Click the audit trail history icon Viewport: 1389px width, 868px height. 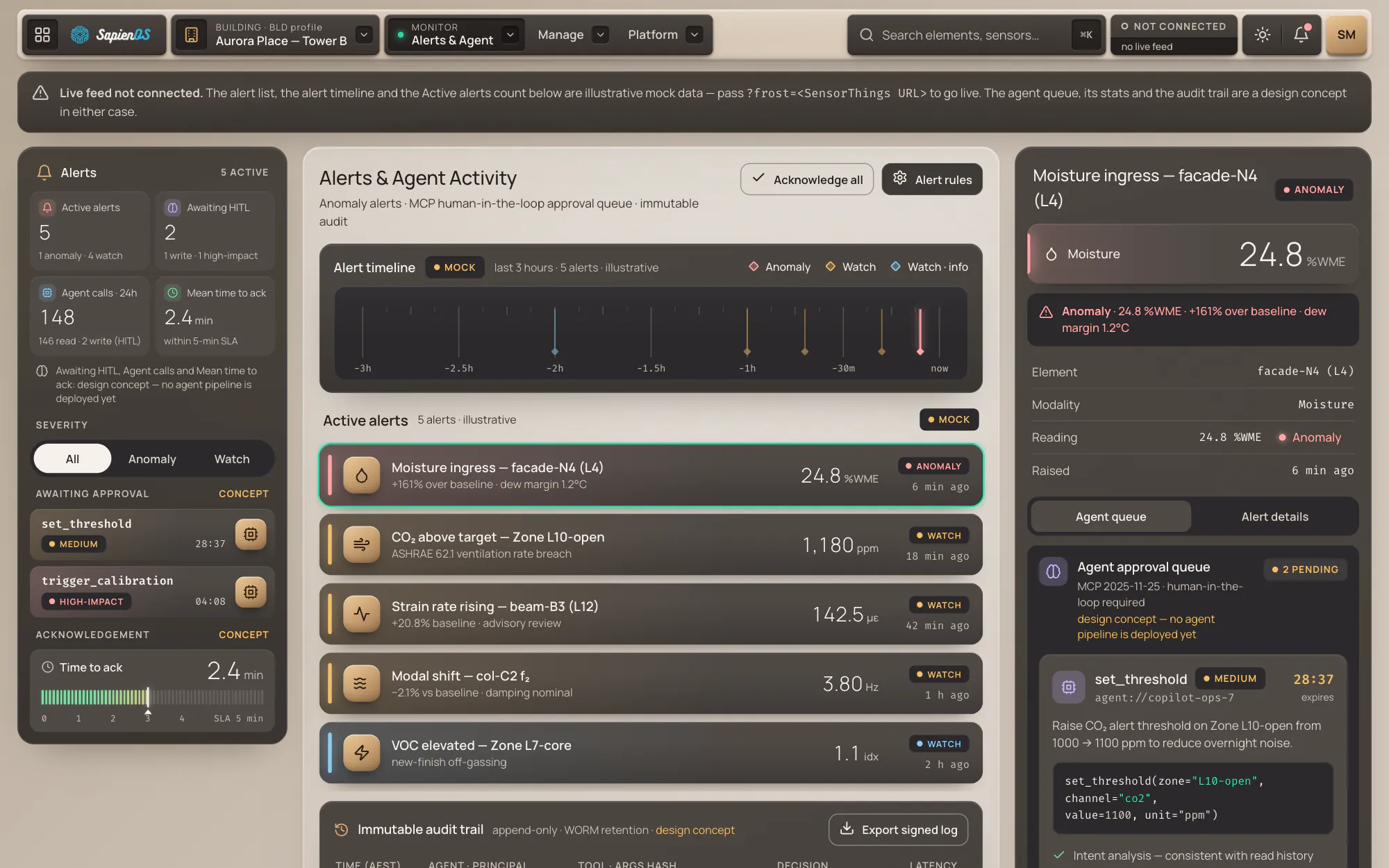341,829
